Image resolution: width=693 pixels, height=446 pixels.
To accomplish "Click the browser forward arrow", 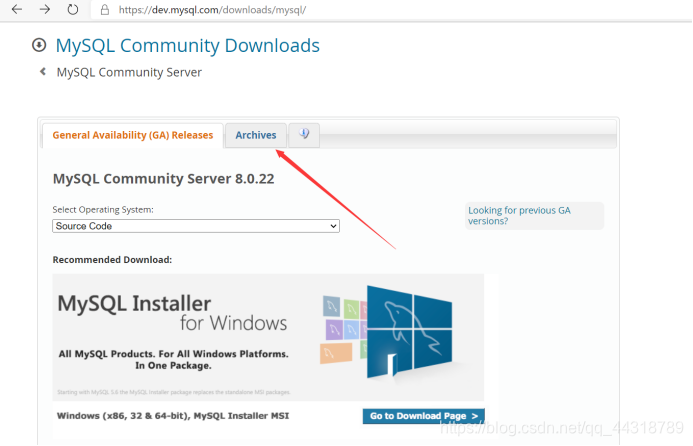I will (x=45, y=9).
